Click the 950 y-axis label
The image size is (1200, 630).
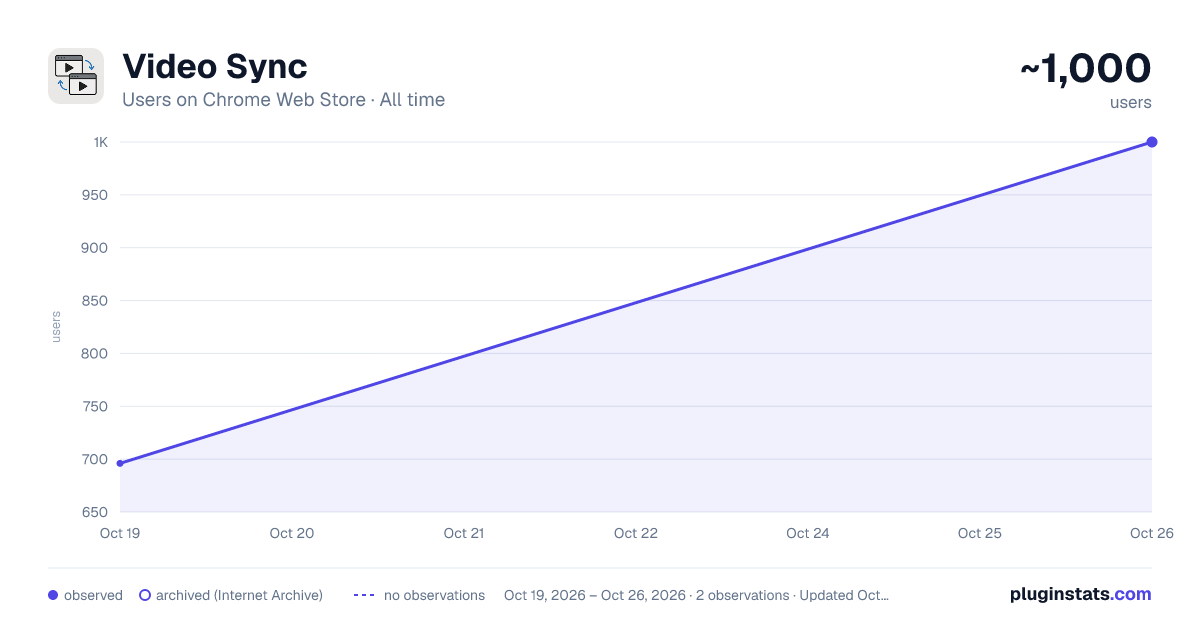(x=95, y=195)
